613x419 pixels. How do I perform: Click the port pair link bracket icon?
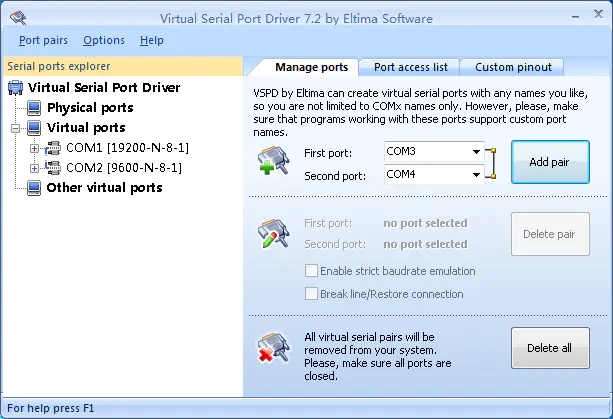491,163
